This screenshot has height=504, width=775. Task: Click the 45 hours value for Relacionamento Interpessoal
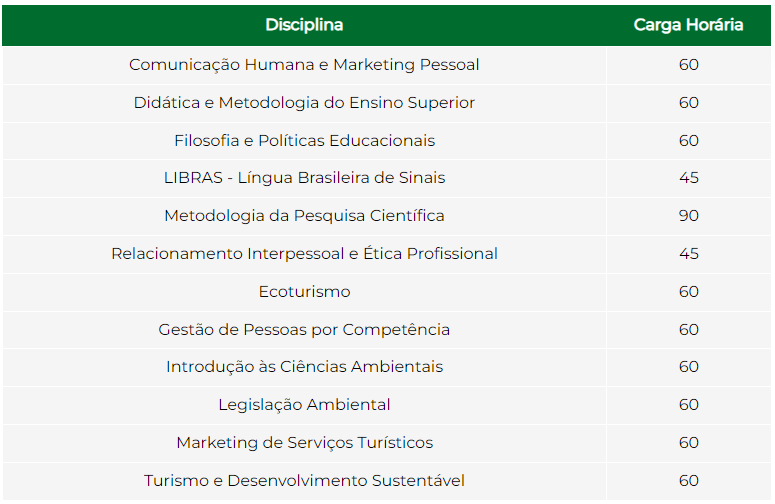click(x=689, y=254)
